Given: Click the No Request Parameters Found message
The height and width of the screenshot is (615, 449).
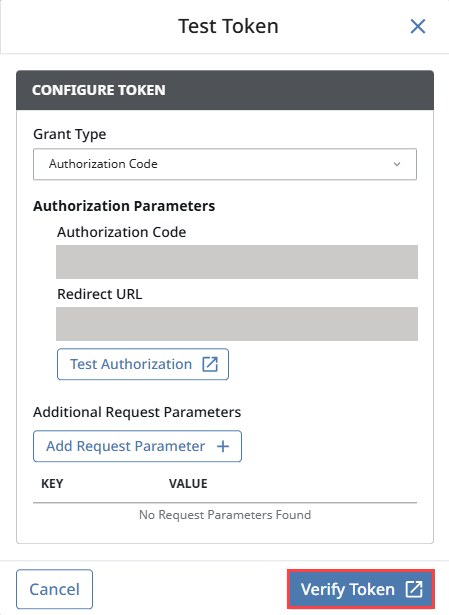Looking at the screenshot, I should point(225,515).
